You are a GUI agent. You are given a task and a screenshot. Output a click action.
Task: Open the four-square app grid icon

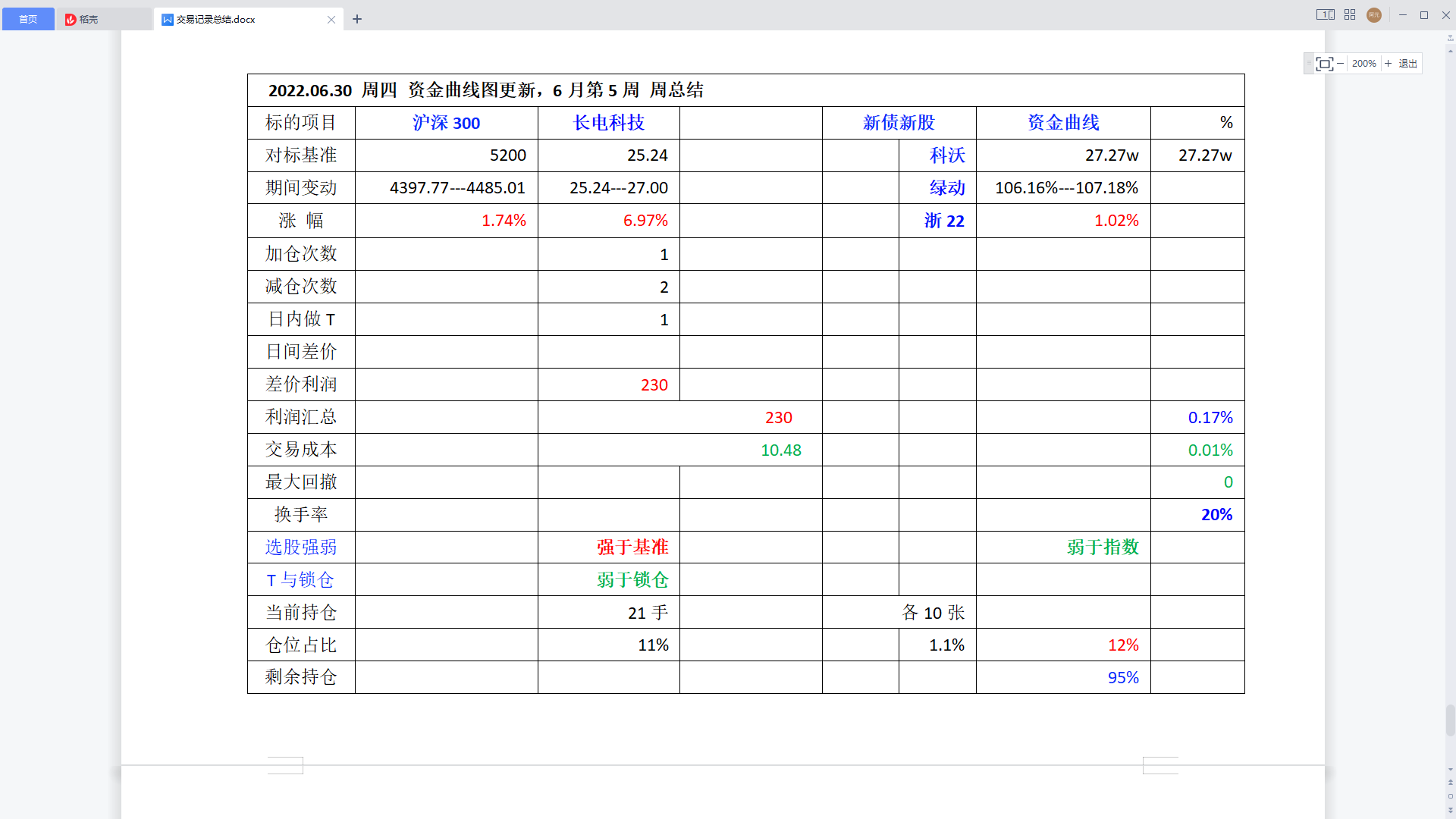(x=1350, y=14)
